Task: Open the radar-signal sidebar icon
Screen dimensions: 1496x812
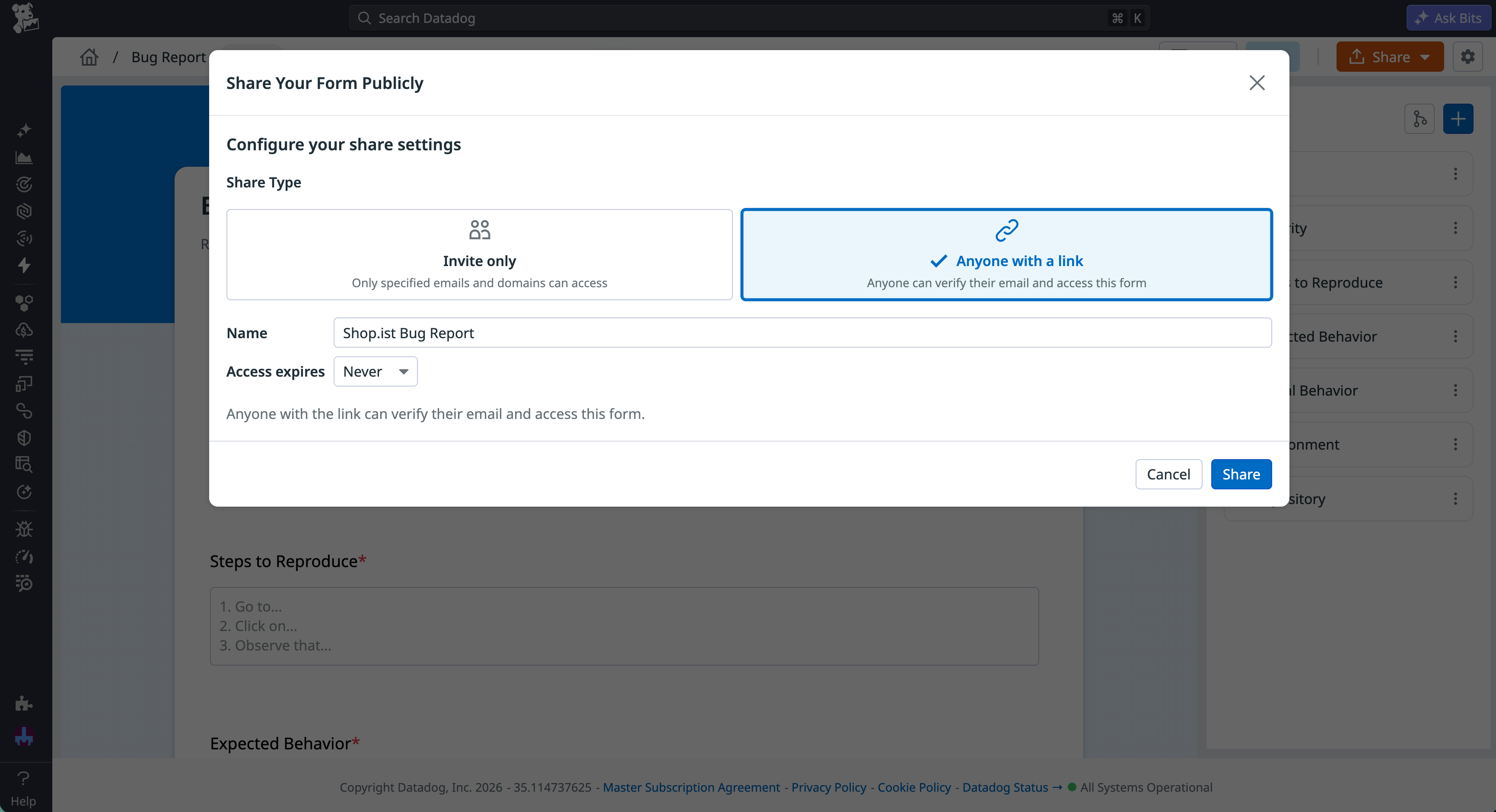Action: 24,238
